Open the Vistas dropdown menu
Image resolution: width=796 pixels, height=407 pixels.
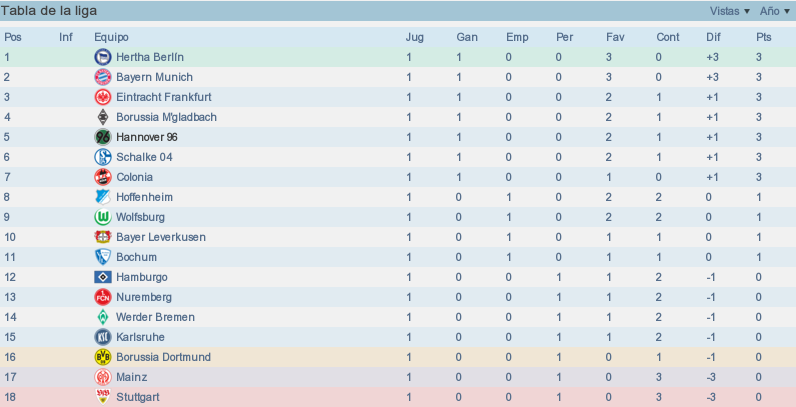(729, 11)
